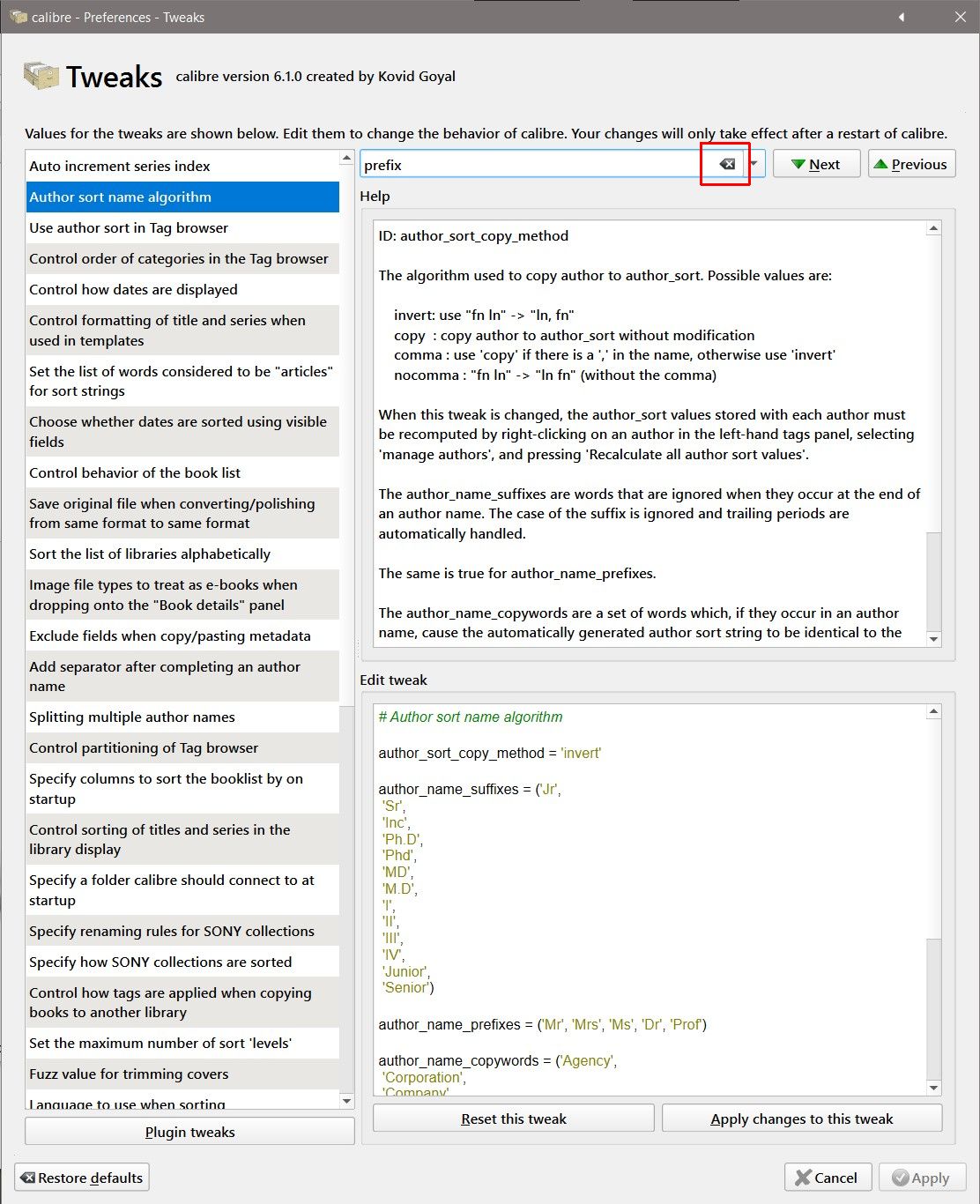Click 'author_name_suffixes' line in the editor
Image resolution: width=980 pixels, height=1204 pixels.
click(x=470, y=789)
